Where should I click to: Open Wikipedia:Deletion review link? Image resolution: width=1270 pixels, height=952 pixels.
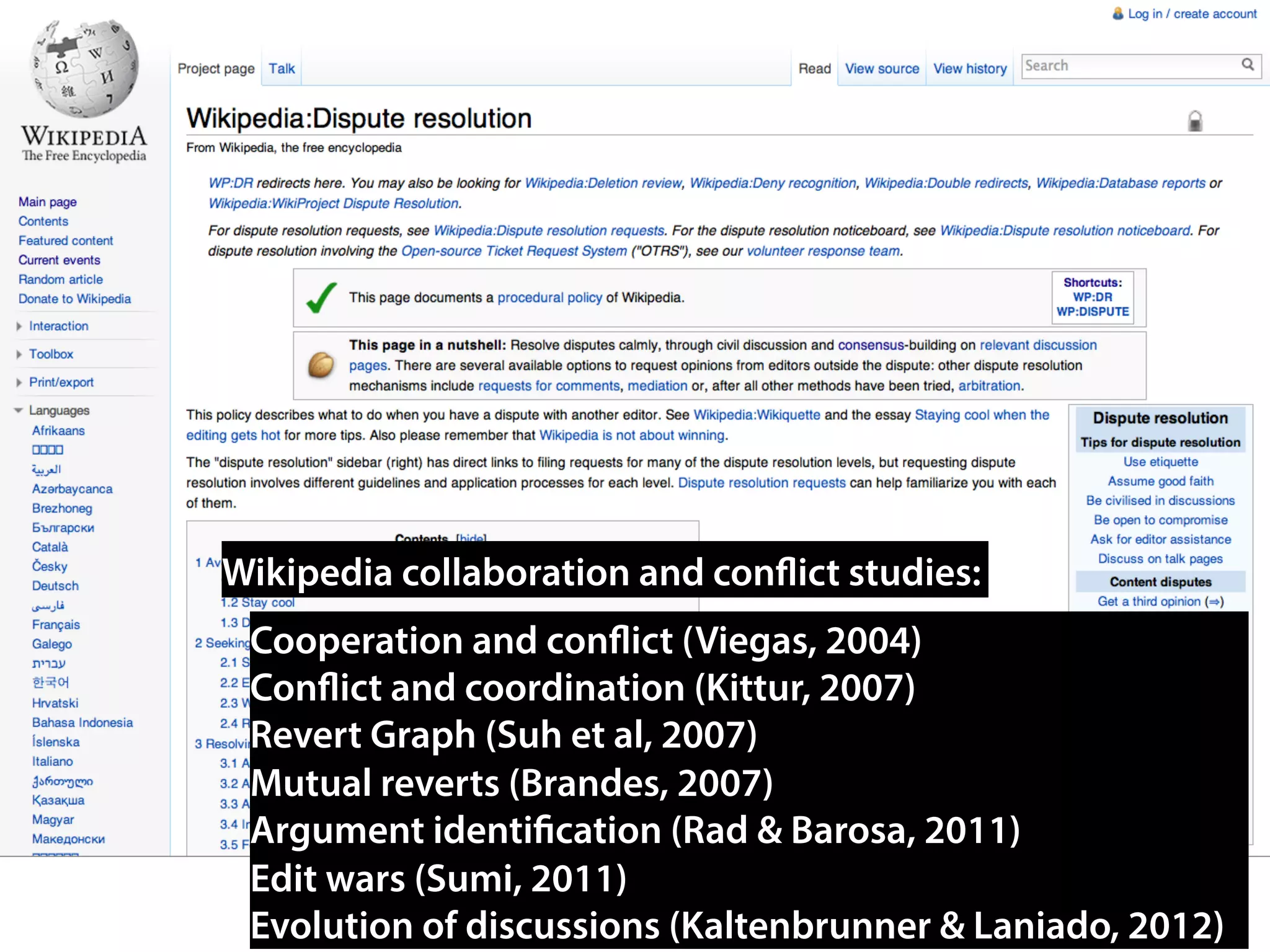pos(603,183)
